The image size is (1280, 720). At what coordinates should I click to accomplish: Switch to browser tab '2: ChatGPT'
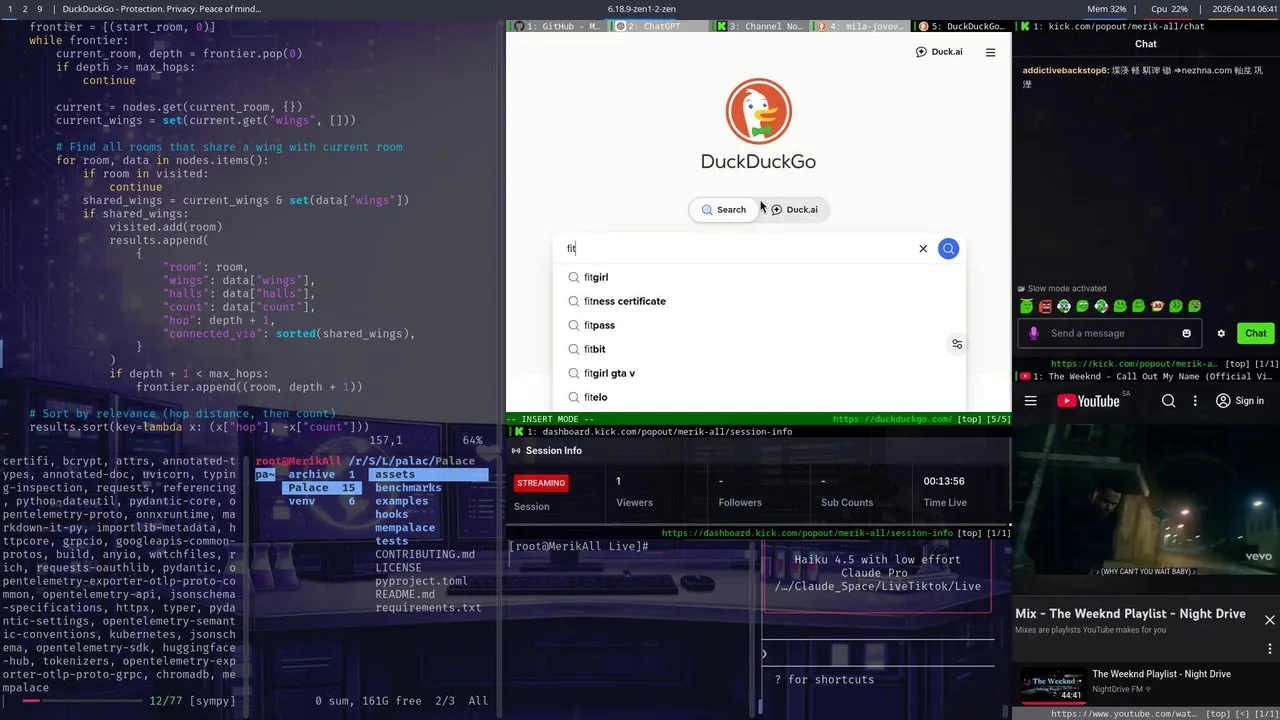(656, 26)
